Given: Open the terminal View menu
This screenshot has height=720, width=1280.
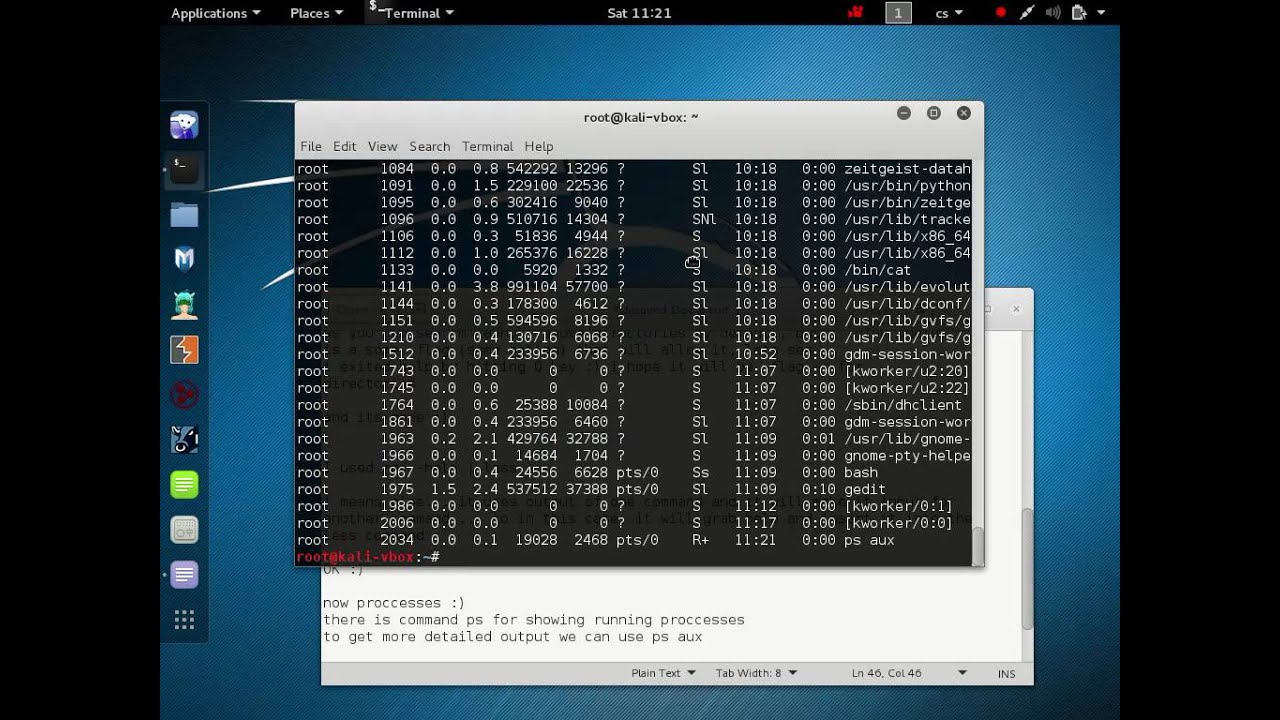Looking at the screenshot, I should (x=382, y=146).
